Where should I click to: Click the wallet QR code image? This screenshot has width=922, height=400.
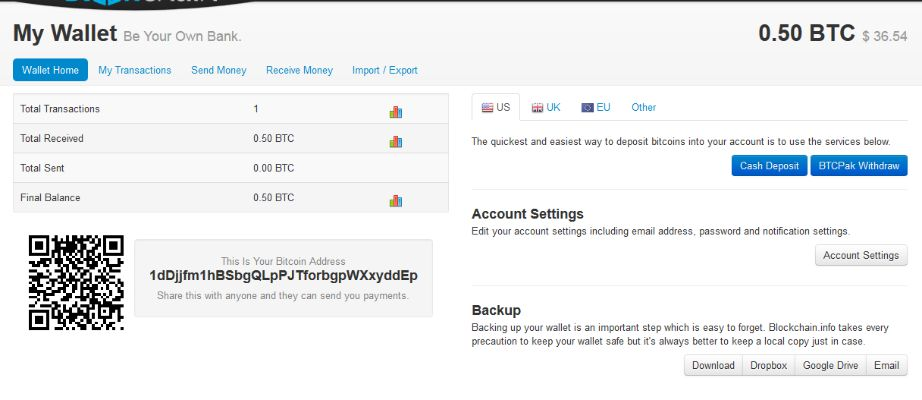[76, 283]
